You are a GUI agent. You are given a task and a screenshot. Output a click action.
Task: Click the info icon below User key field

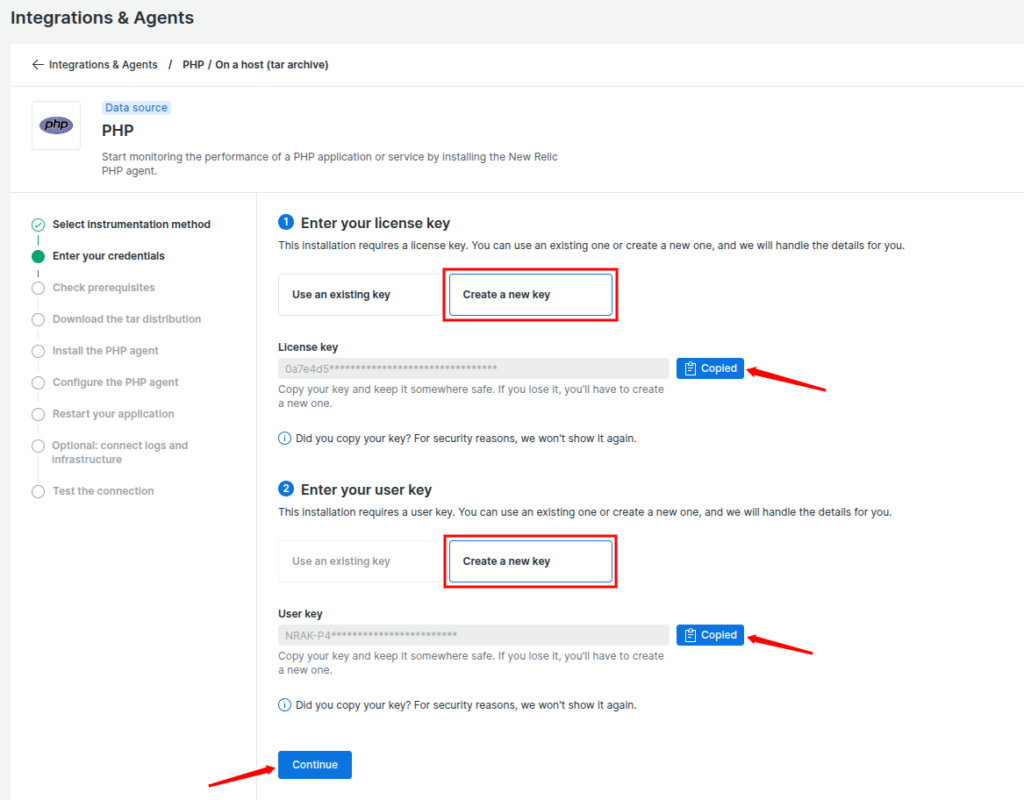pyautogui.click(x=285, y=704)
